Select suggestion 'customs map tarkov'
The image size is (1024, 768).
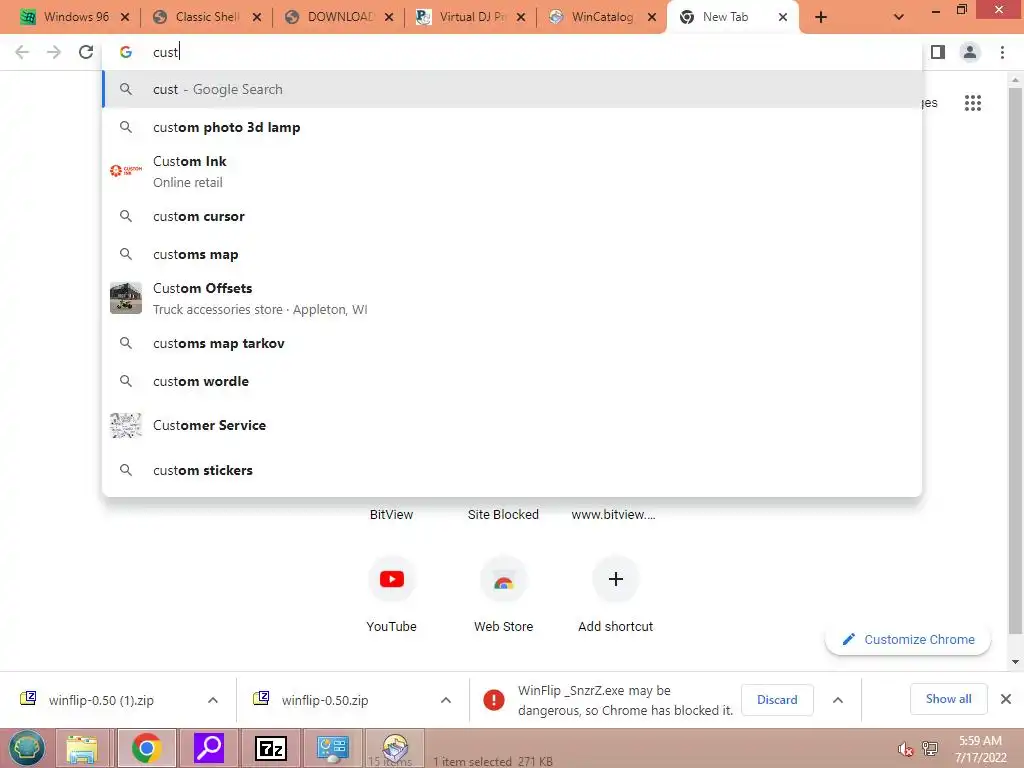coord(512,344)
